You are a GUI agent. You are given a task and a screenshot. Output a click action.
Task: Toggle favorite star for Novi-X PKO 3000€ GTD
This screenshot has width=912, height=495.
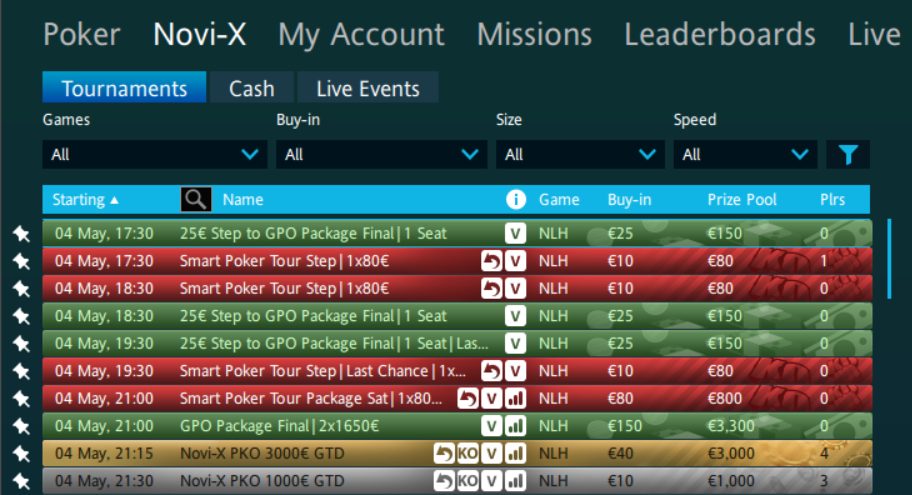[21, 454]
